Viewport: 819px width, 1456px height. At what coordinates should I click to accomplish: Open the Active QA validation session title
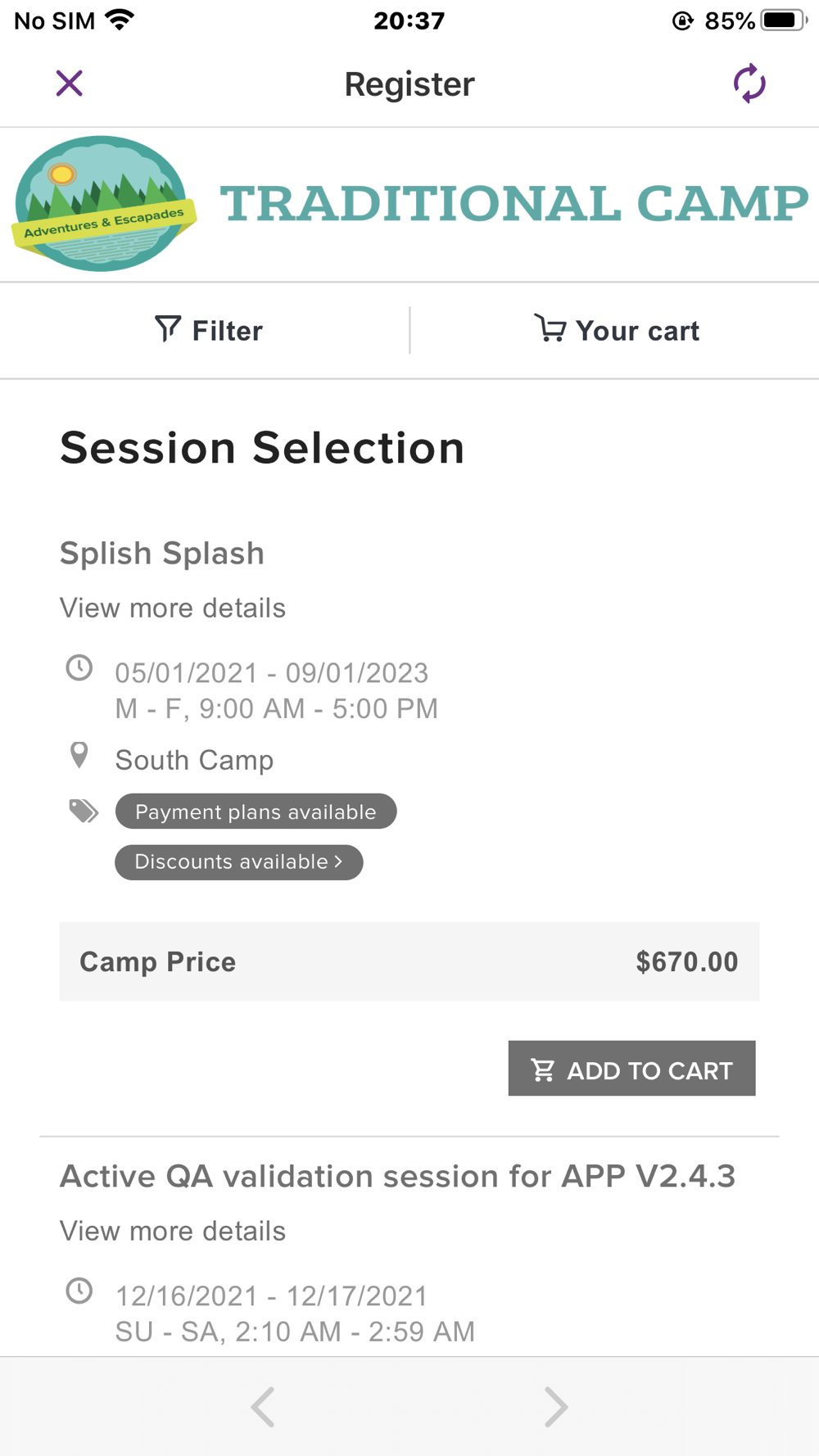[x=397, y=1177]
